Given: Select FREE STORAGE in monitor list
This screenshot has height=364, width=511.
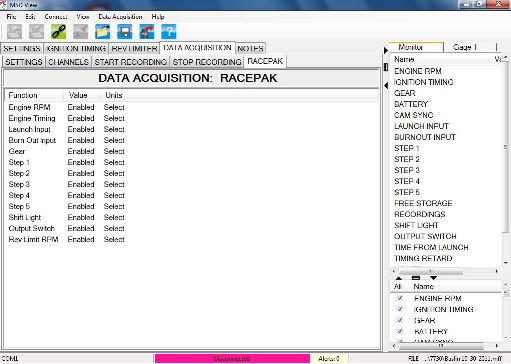Looking at the screenshot, I should 423,203.
